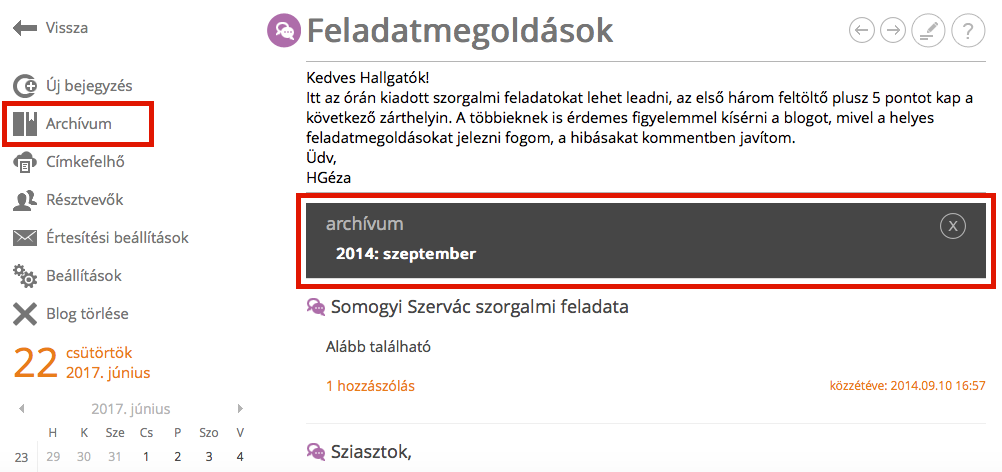Image resolution: width=1002 pixels, height=472 pixels.
Task: Select the 2014: szeptember archive entry
Action: click(406, 254)
